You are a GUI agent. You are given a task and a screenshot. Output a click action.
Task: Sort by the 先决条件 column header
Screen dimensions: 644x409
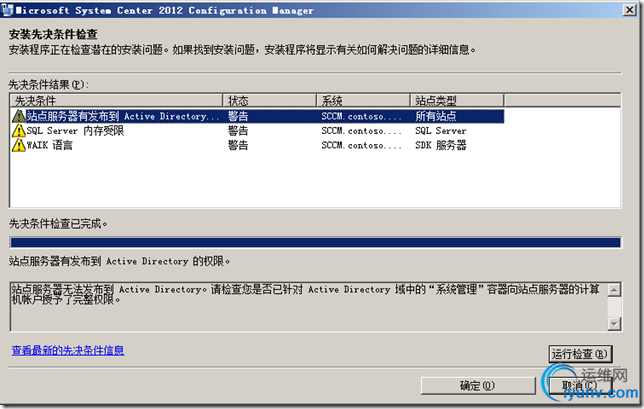116,101
